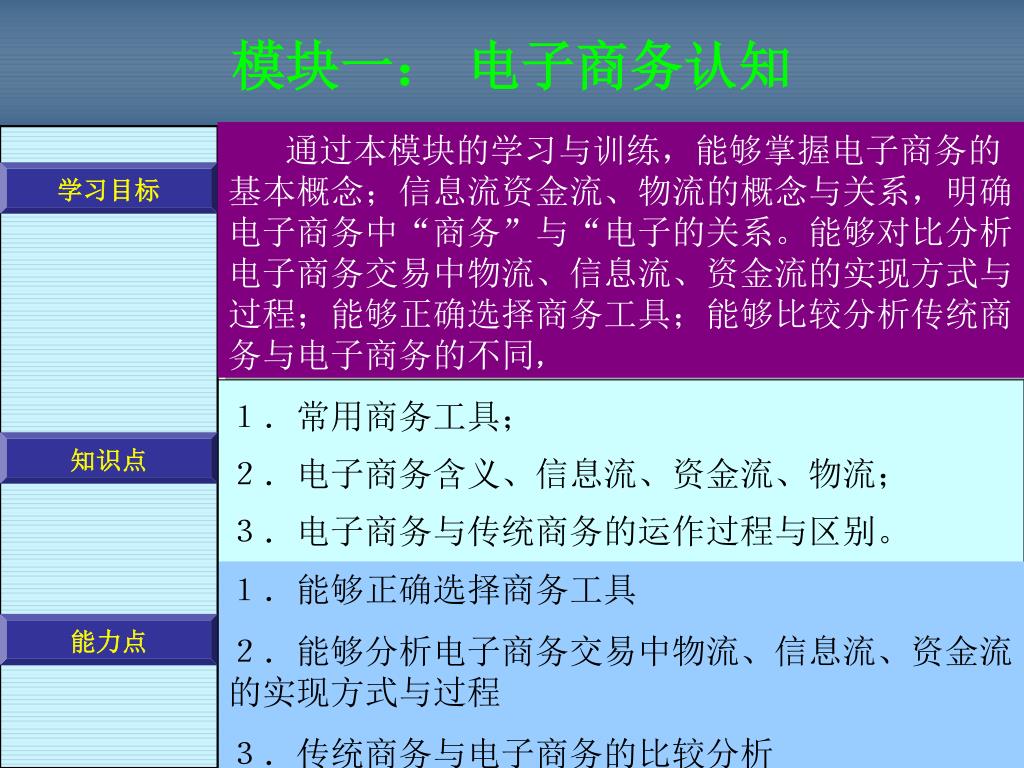
Task: Click the line beginning 基本概念；信息流资金流
Action: (620, 192)
